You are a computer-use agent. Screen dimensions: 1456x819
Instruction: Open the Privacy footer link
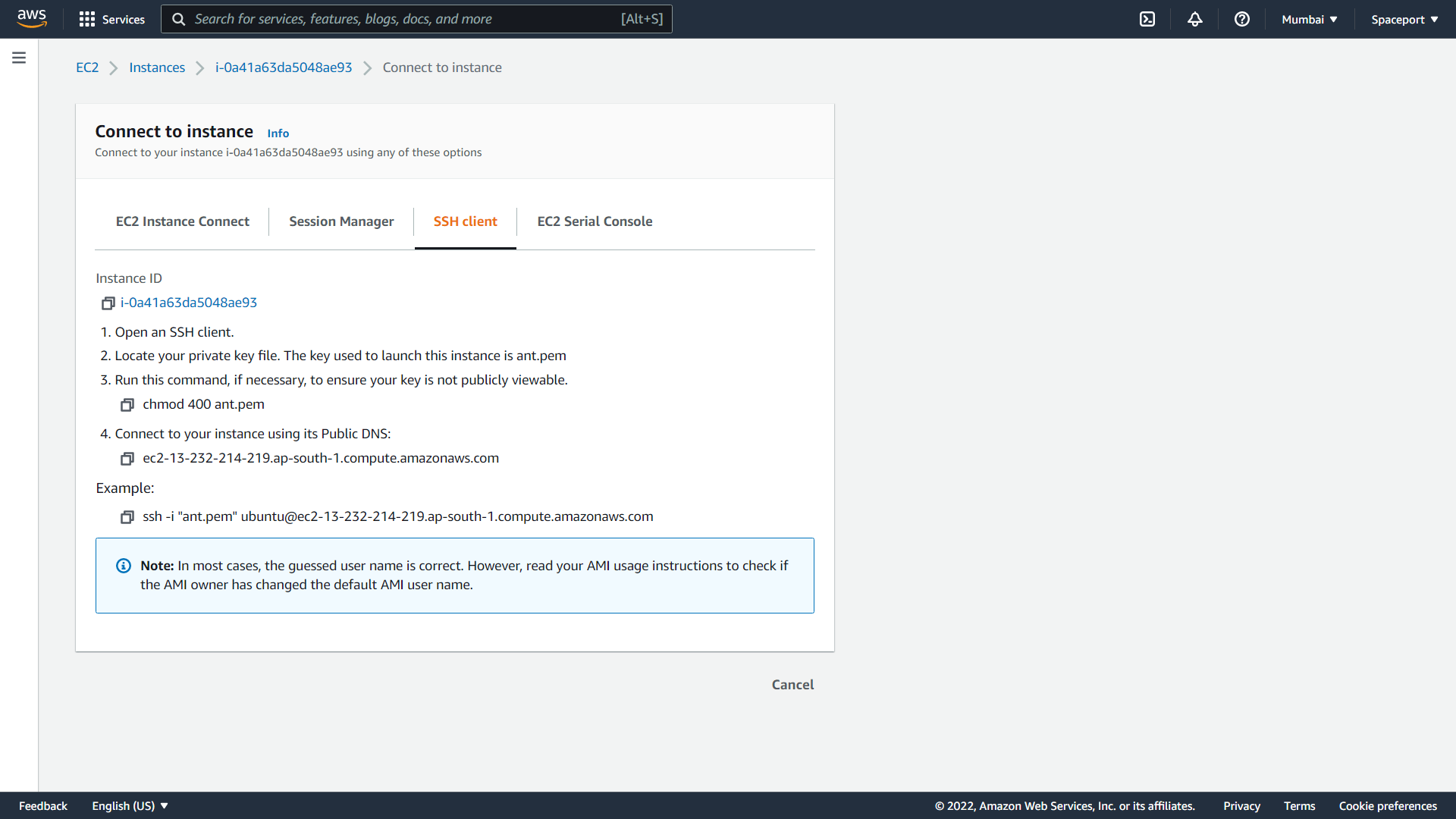click(x=1241, y=805)
